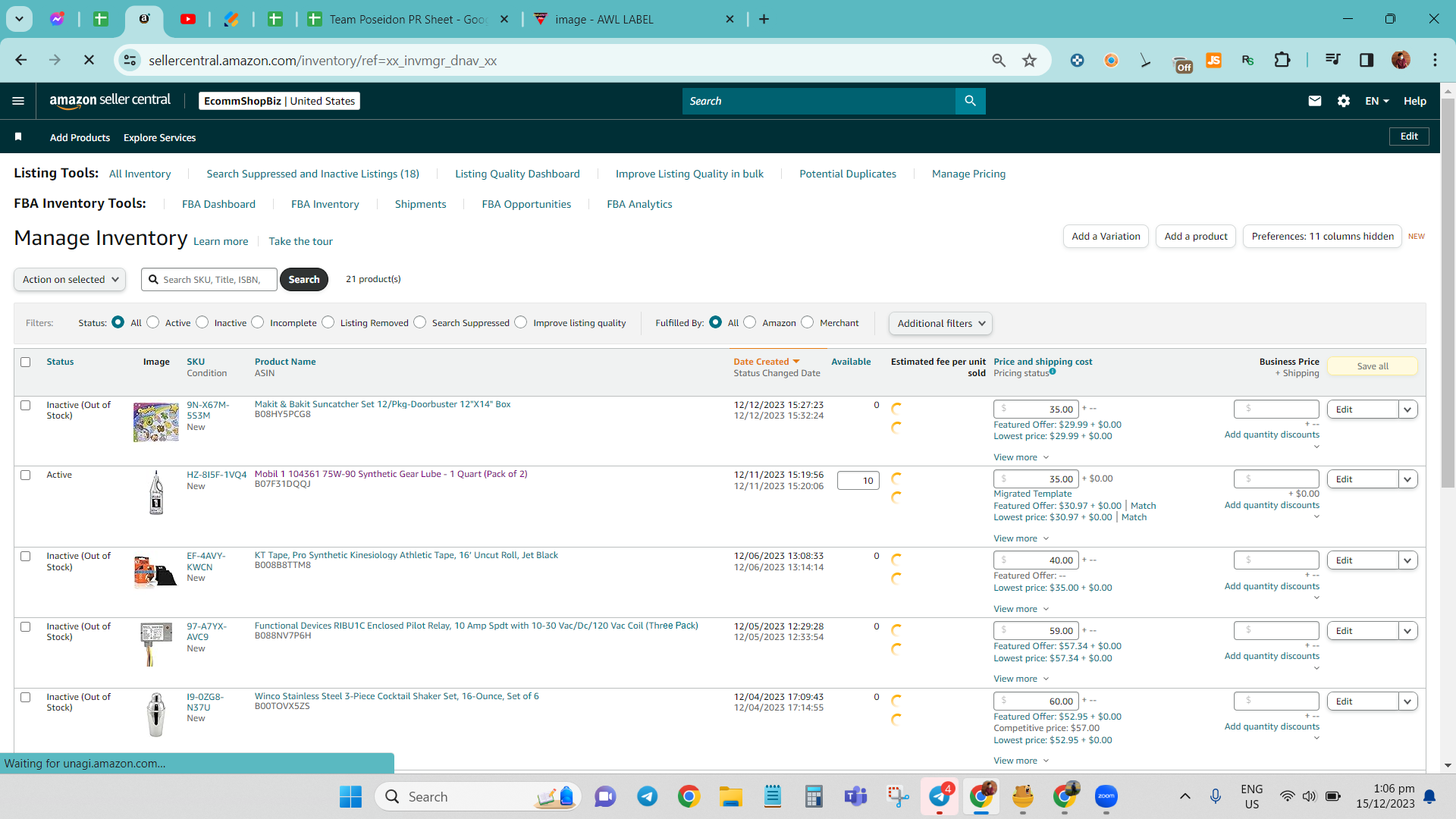Select the Inactive status radio filter
The width and height of the screenshot is (1456, 819).
[x=202, y=322]
